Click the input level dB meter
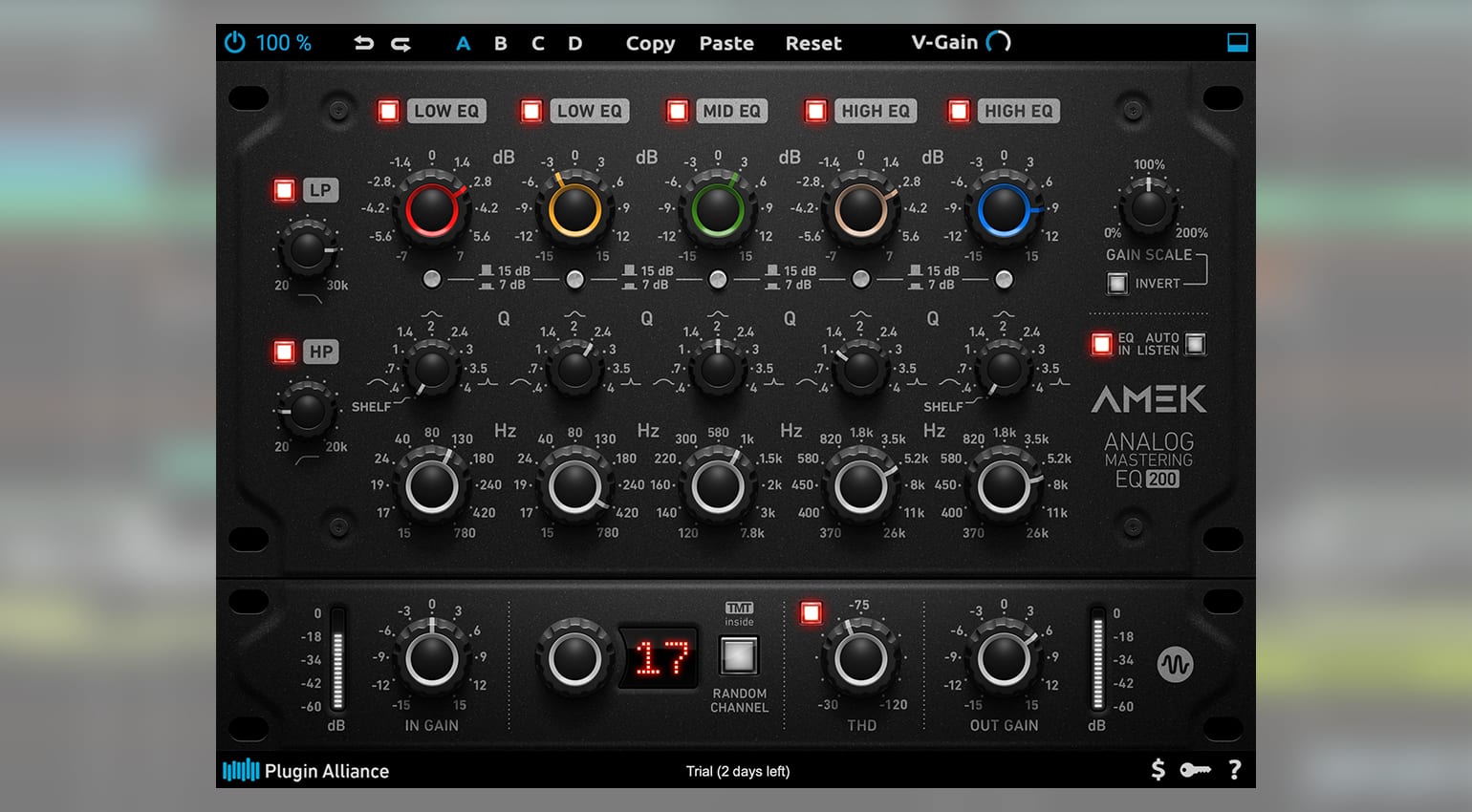This screenshot has width=1472, height=812. click(336, 659)
